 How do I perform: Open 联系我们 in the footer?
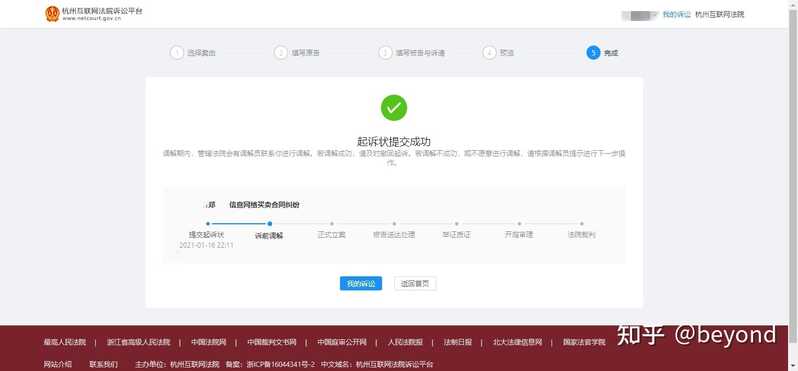point(103,364)
